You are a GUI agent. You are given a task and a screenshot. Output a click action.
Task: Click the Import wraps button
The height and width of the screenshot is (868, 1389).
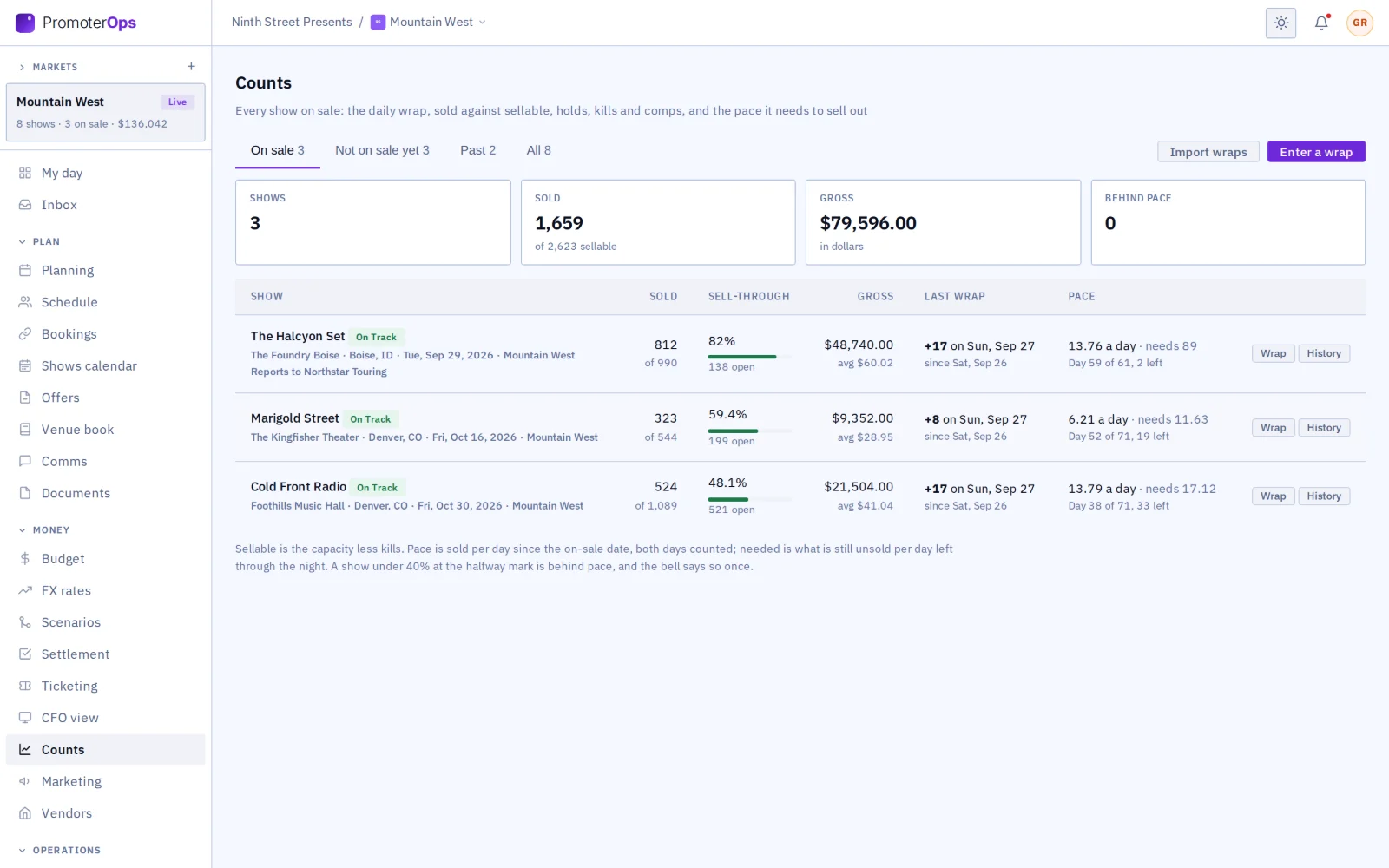click(x=1208, y=152)
